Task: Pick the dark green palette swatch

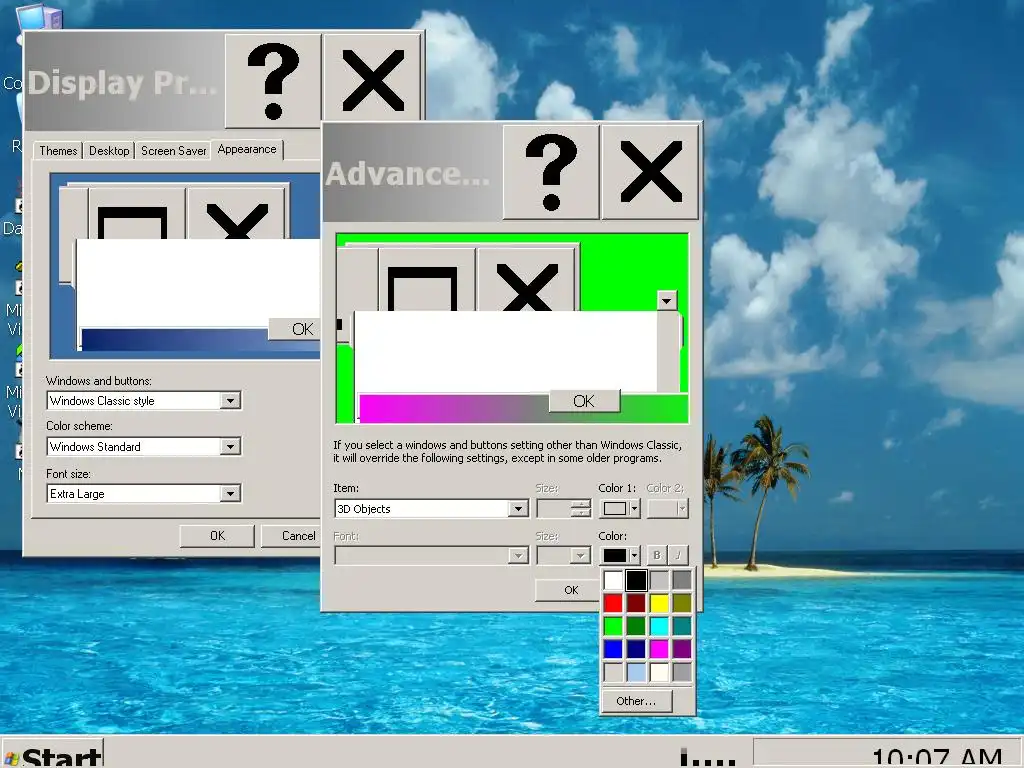Action: pyautogui.click(x=635, y=626)
